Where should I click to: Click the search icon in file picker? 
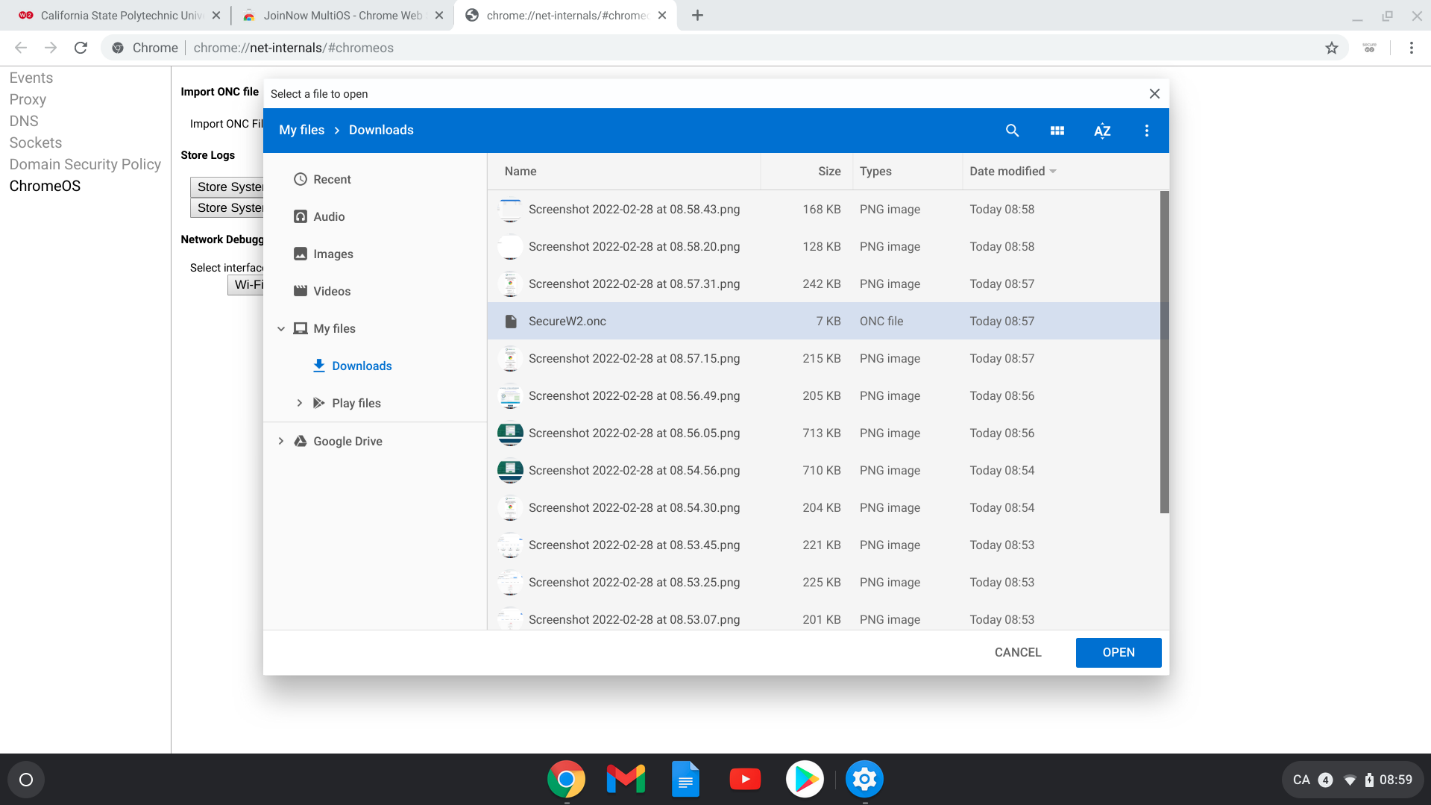tap(1012, 130)
